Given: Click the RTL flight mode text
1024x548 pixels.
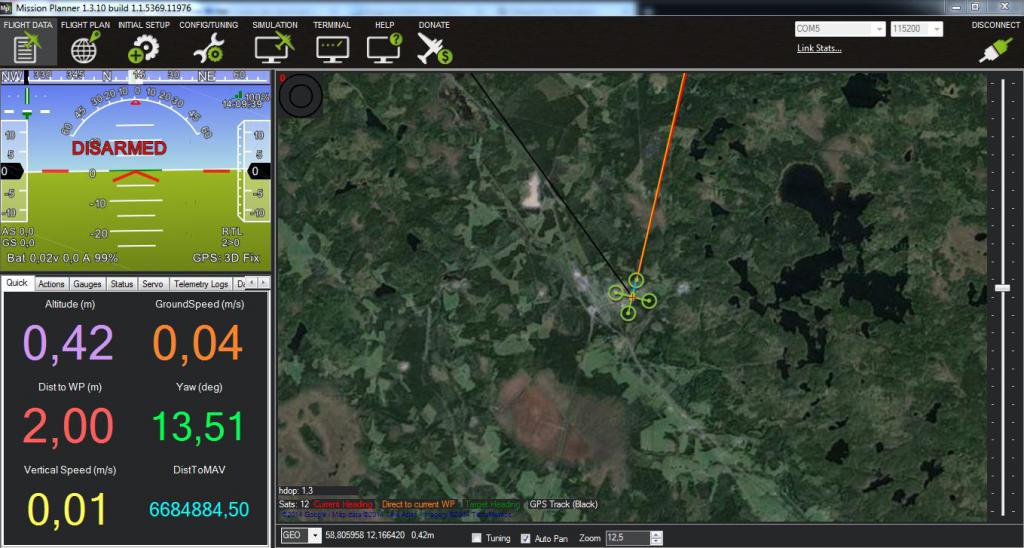Looking at the screenshot, I should point(232,231).
